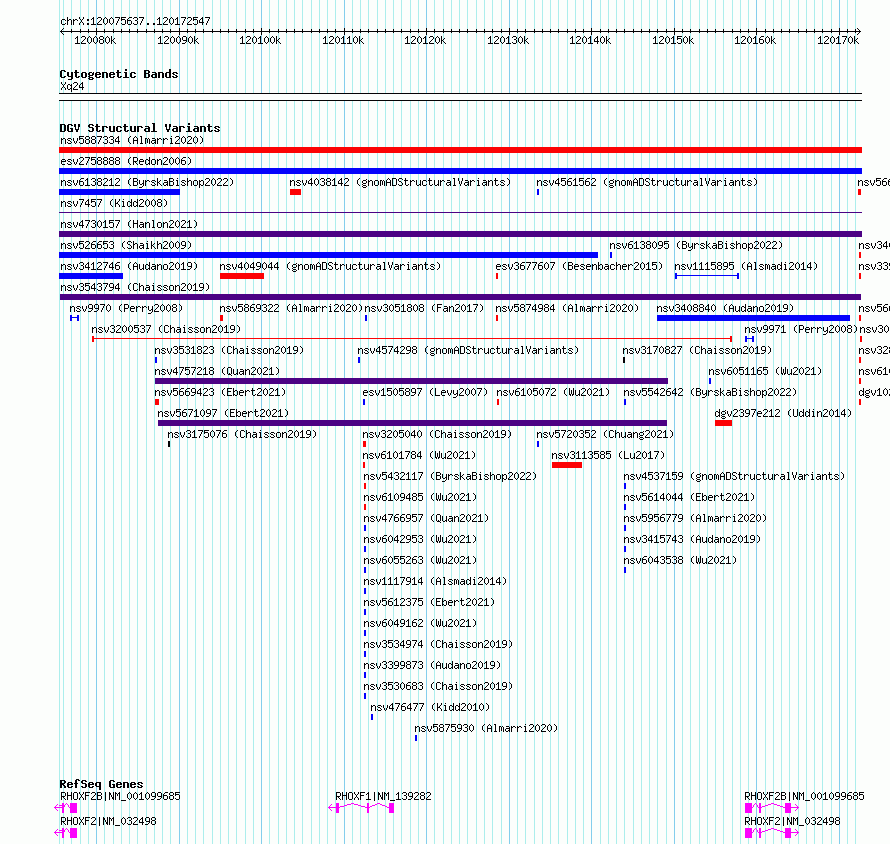Click the nsv7457 (Kidd2008) label
Image resolution: width=890 pixels, height=844 pixels.
[114, 203]
